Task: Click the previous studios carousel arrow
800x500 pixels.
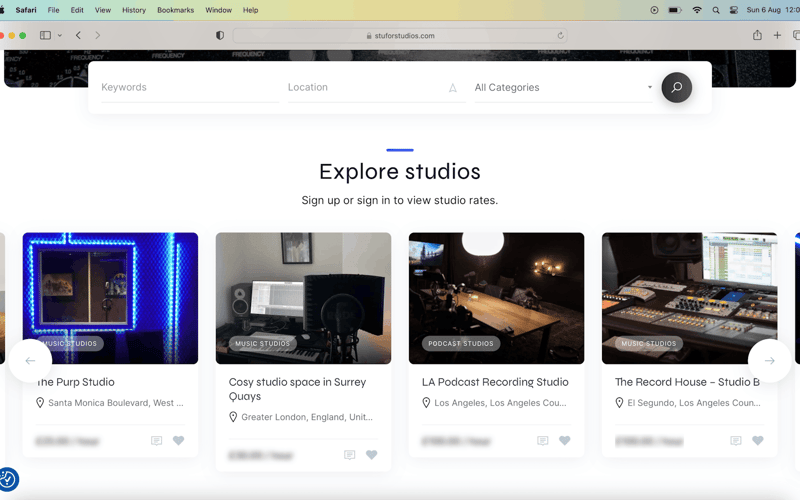Action: [x=30, y=361]
